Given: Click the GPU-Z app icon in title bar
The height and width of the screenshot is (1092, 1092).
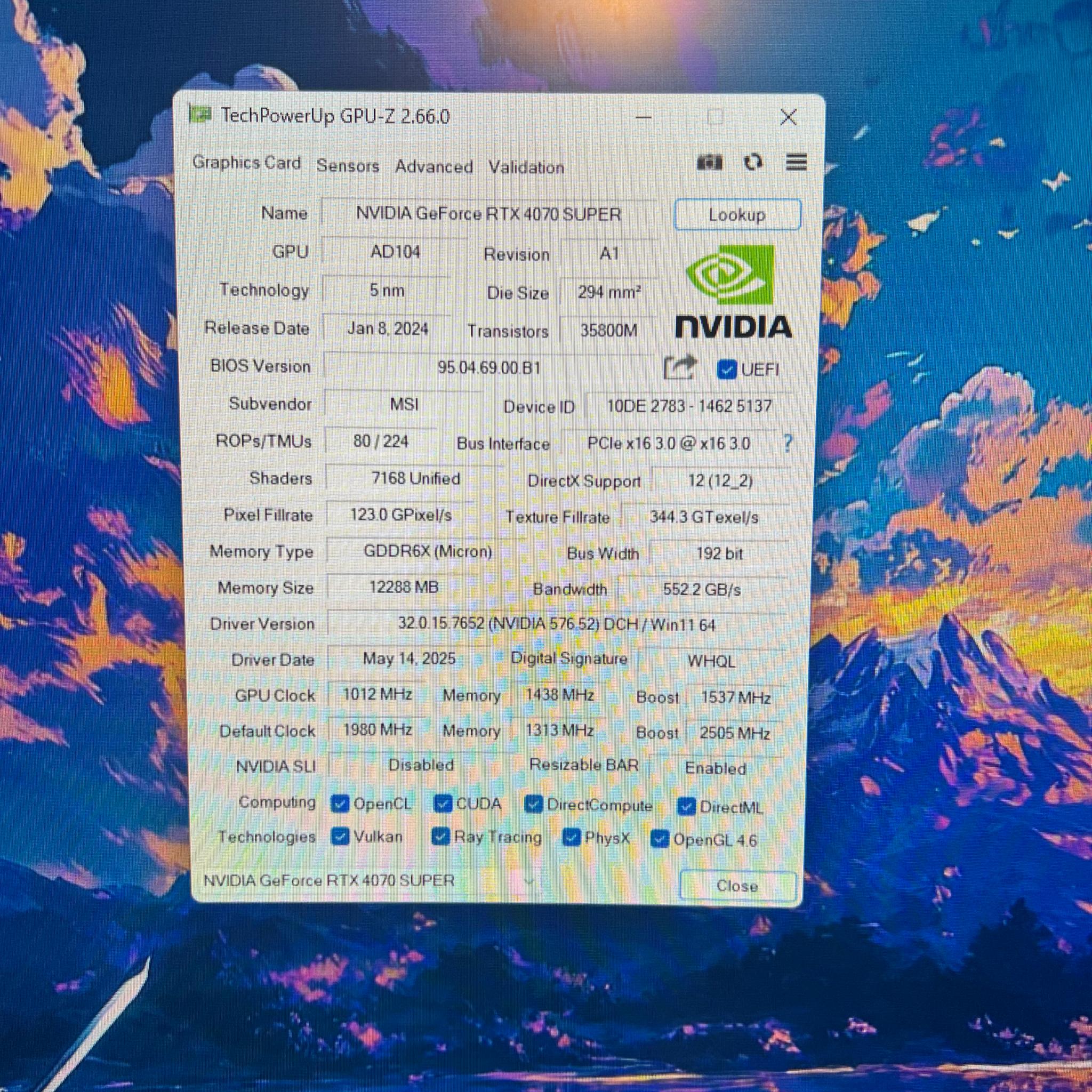Looking at the screenshot, I should click(199, 114).
